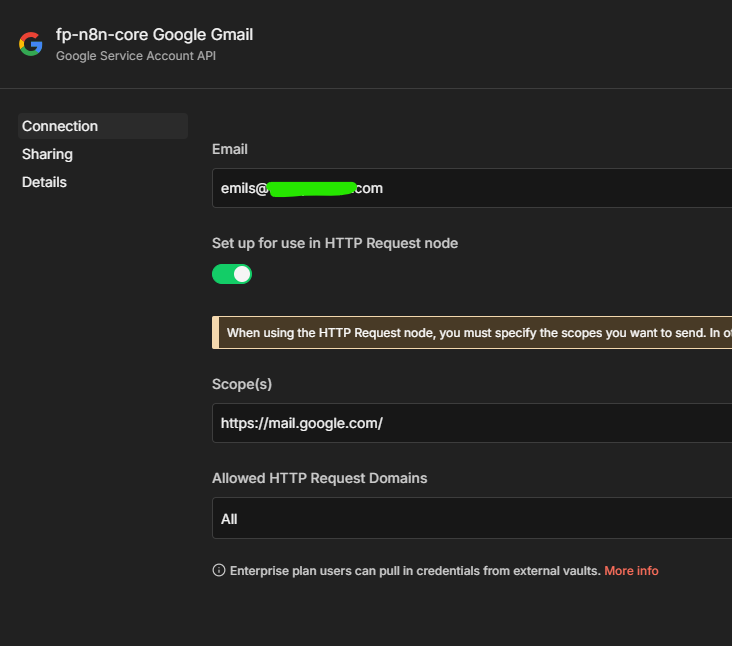Image resolution: width=732 pixels, height=646 pixels.
Task: Click the Email field label
Action: point(230,149)
